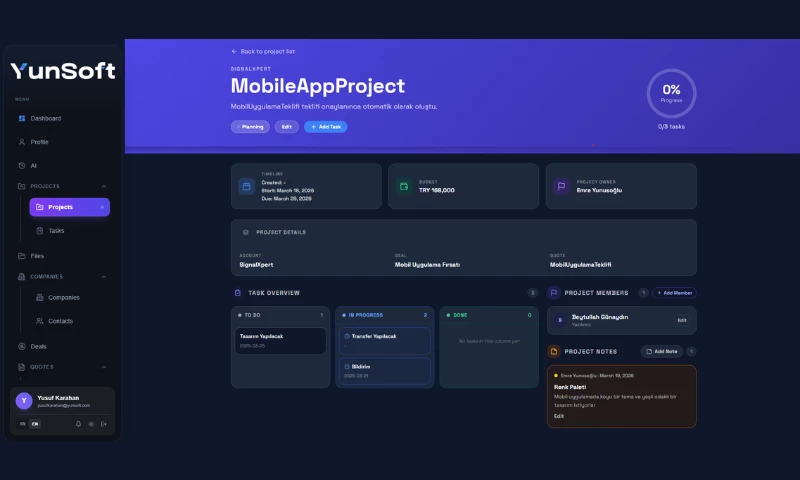The height and width of the screenshot is (480, 800).
Task: Click the AI history icon in sidebar
Action: 22,165
